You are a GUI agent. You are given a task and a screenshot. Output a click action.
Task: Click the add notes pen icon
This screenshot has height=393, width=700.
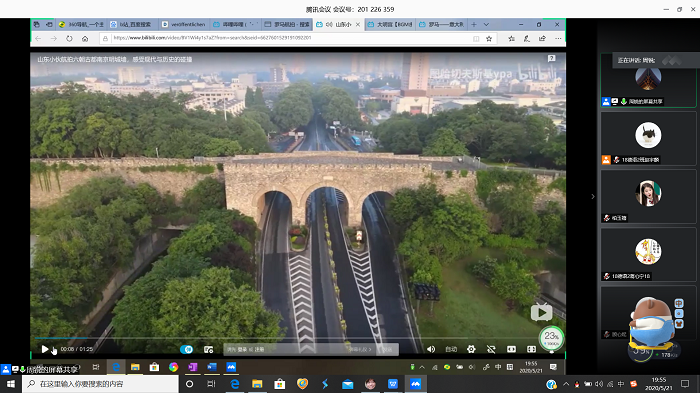click(527, 39)
